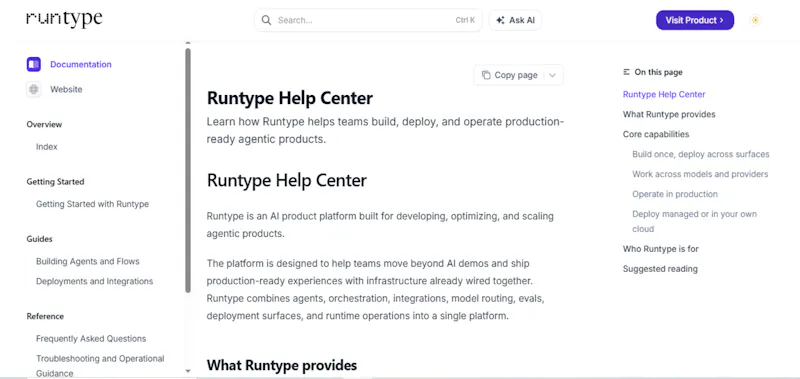This screenshot has height=379, width=800.
Task: Click the On this page label
Action: click(x=658, y=72)
